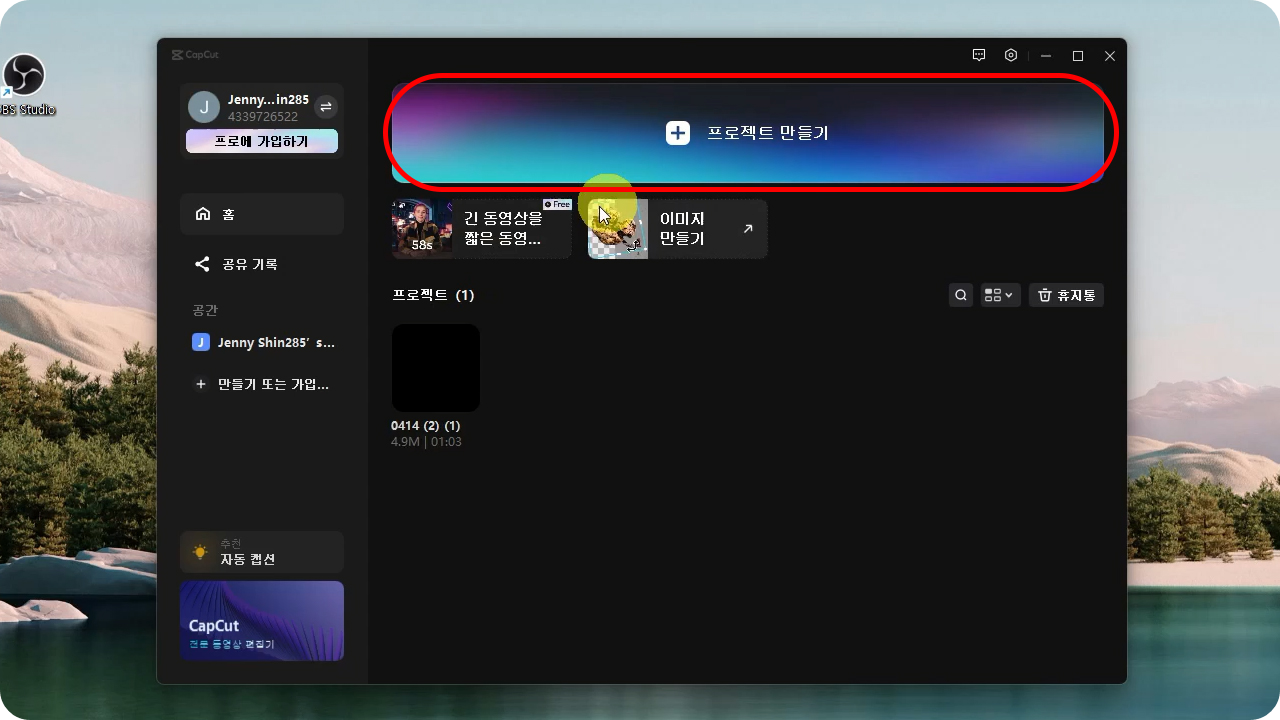
Task: Click the project name 0414 (2) (1)
Action: 426,426
